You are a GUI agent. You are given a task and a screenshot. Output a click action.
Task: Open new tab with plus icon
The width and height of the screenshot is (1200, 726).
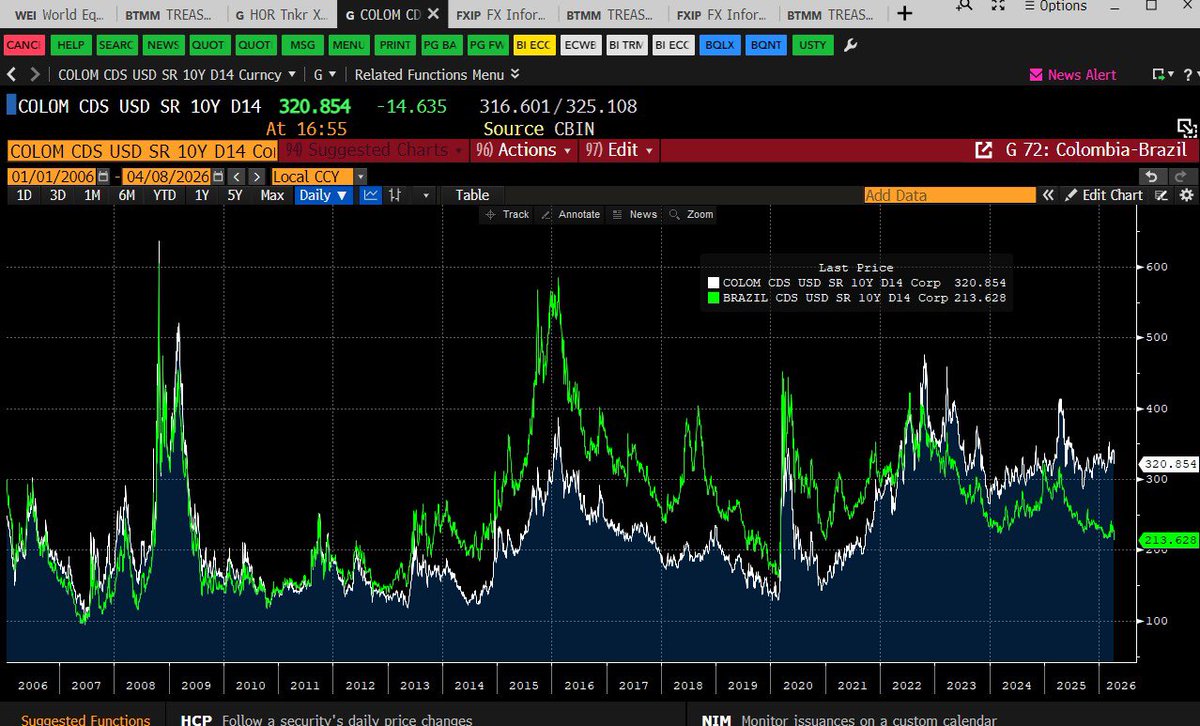pyautogui.click(x=904, y=13)
